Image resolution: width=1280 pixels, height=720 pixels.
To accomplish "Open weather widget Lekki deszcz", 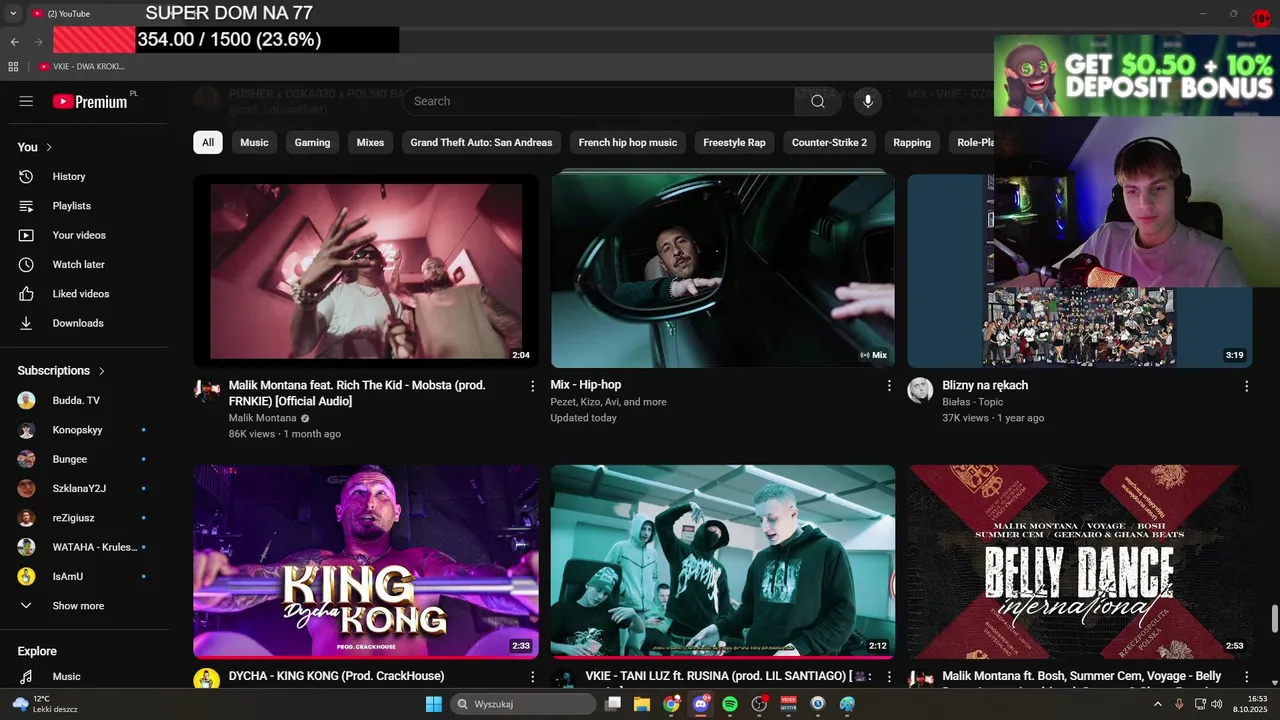I will tap(46, 704).
